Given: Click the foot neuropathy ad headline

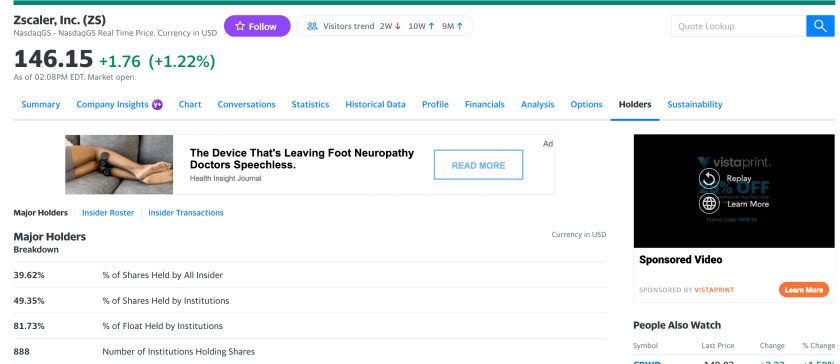Looking at the screenshot, I should point(302,159).
